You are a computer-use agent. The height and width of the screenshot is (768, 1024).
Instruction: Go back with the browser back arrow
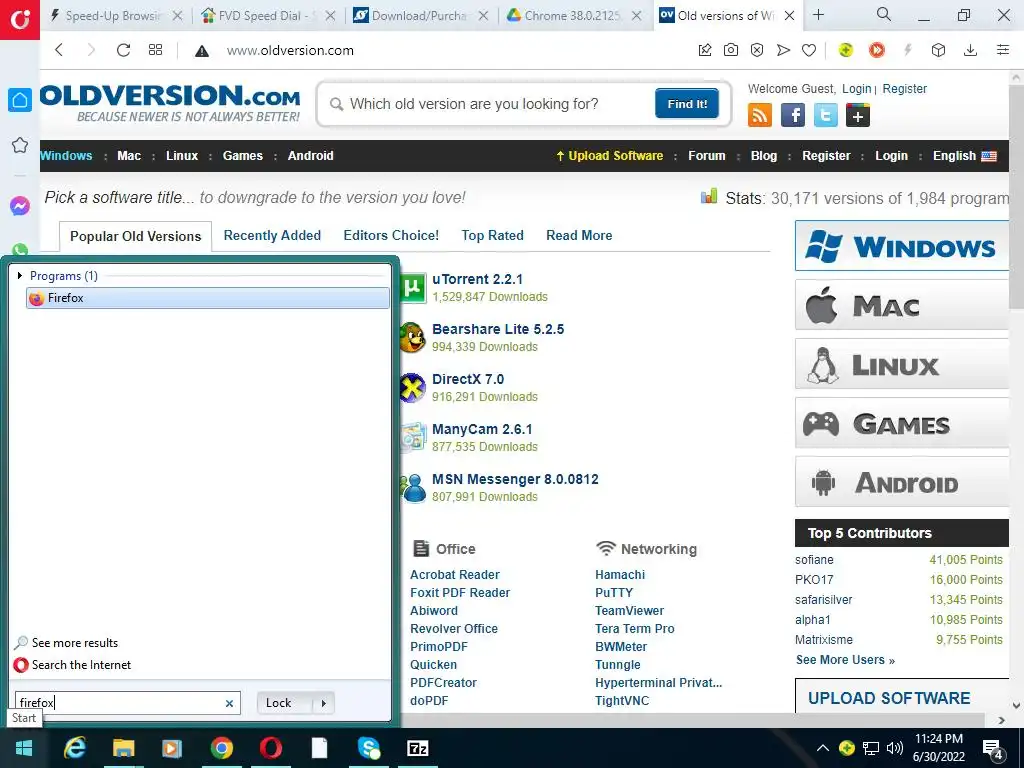coord(59,50)
